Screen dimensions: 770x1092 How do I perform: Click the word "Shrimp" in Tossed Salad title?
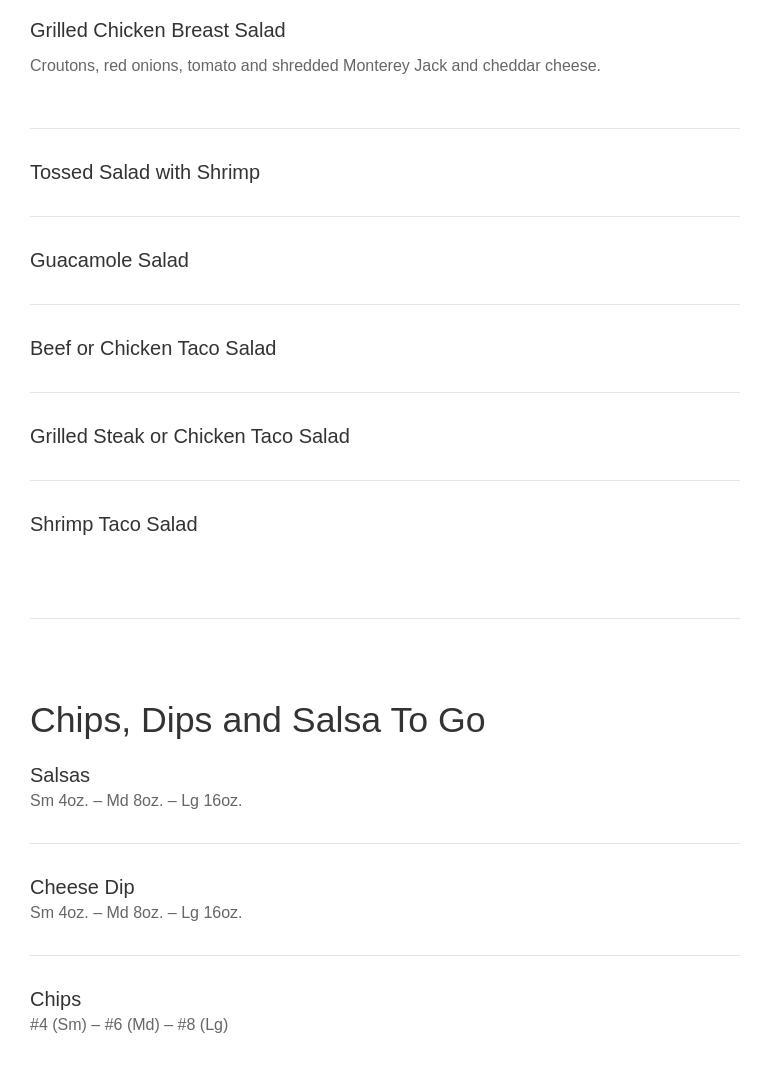[228, 173]
